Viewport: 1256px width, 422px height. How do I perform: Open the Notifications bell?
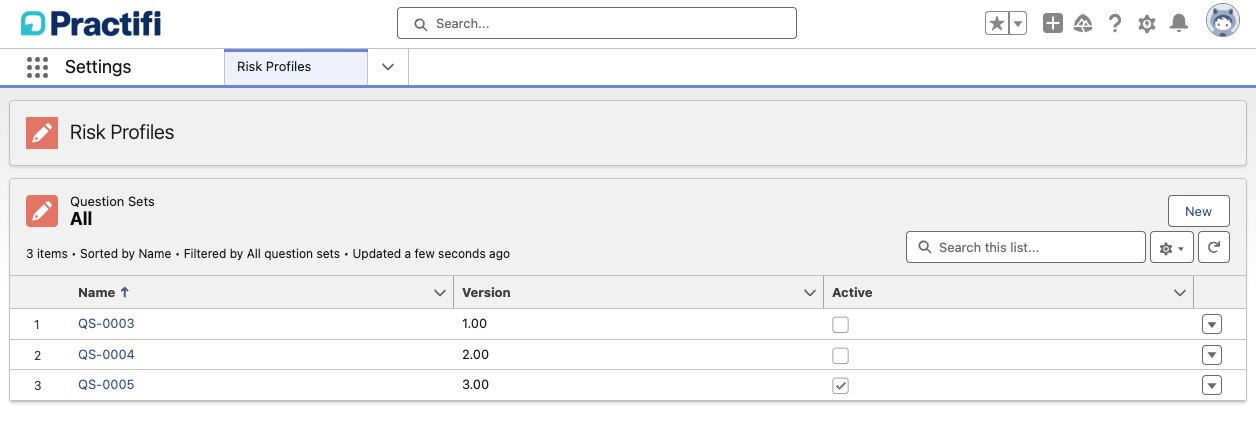point(1179,23)
